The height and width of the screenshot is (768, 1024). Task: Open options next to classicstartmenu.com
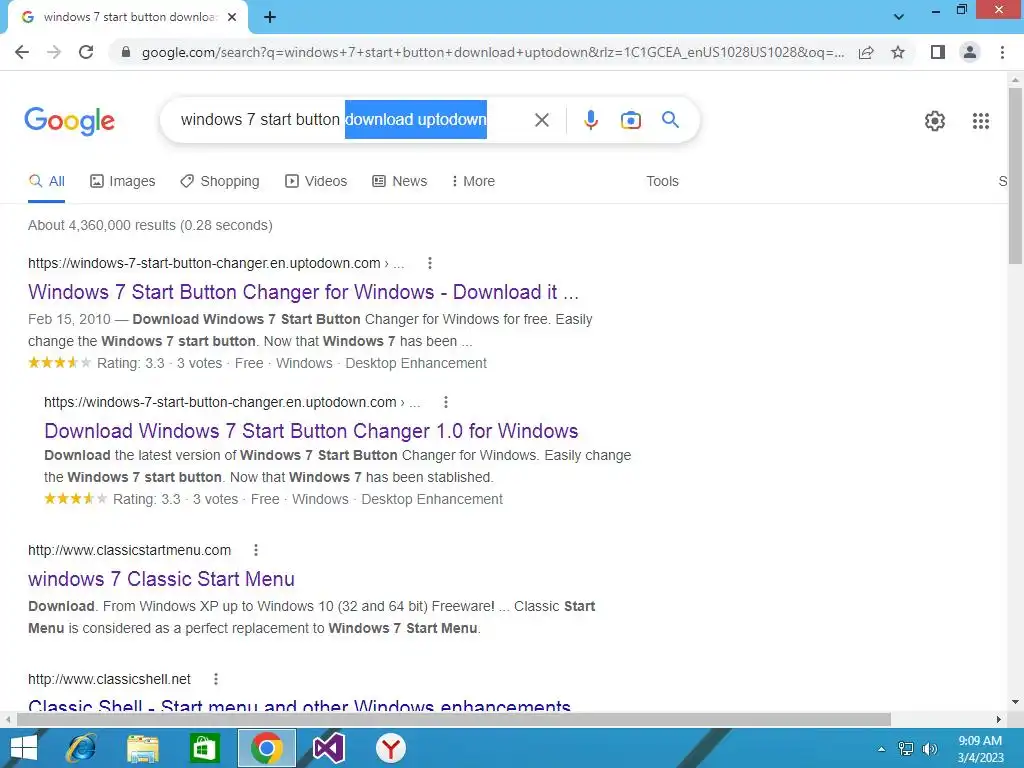(256, 550)
